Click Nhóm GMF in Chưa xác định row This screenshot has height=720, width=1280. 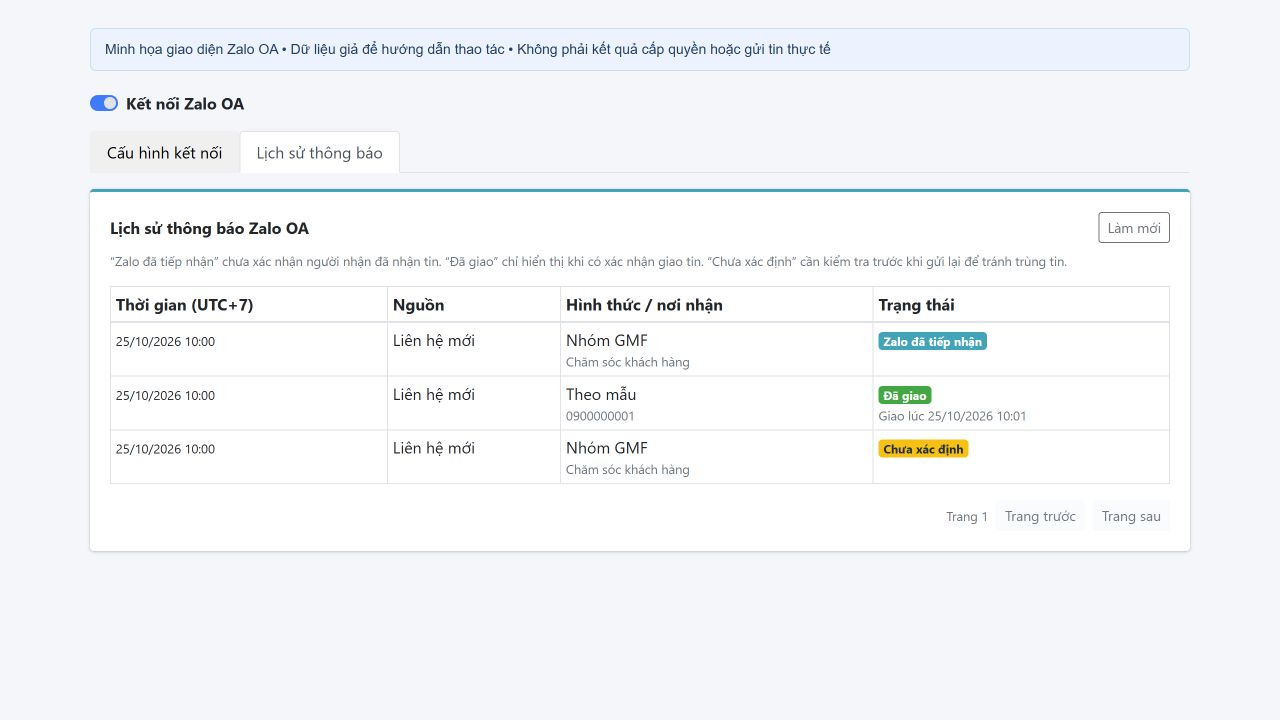click(x=607, y=449)
